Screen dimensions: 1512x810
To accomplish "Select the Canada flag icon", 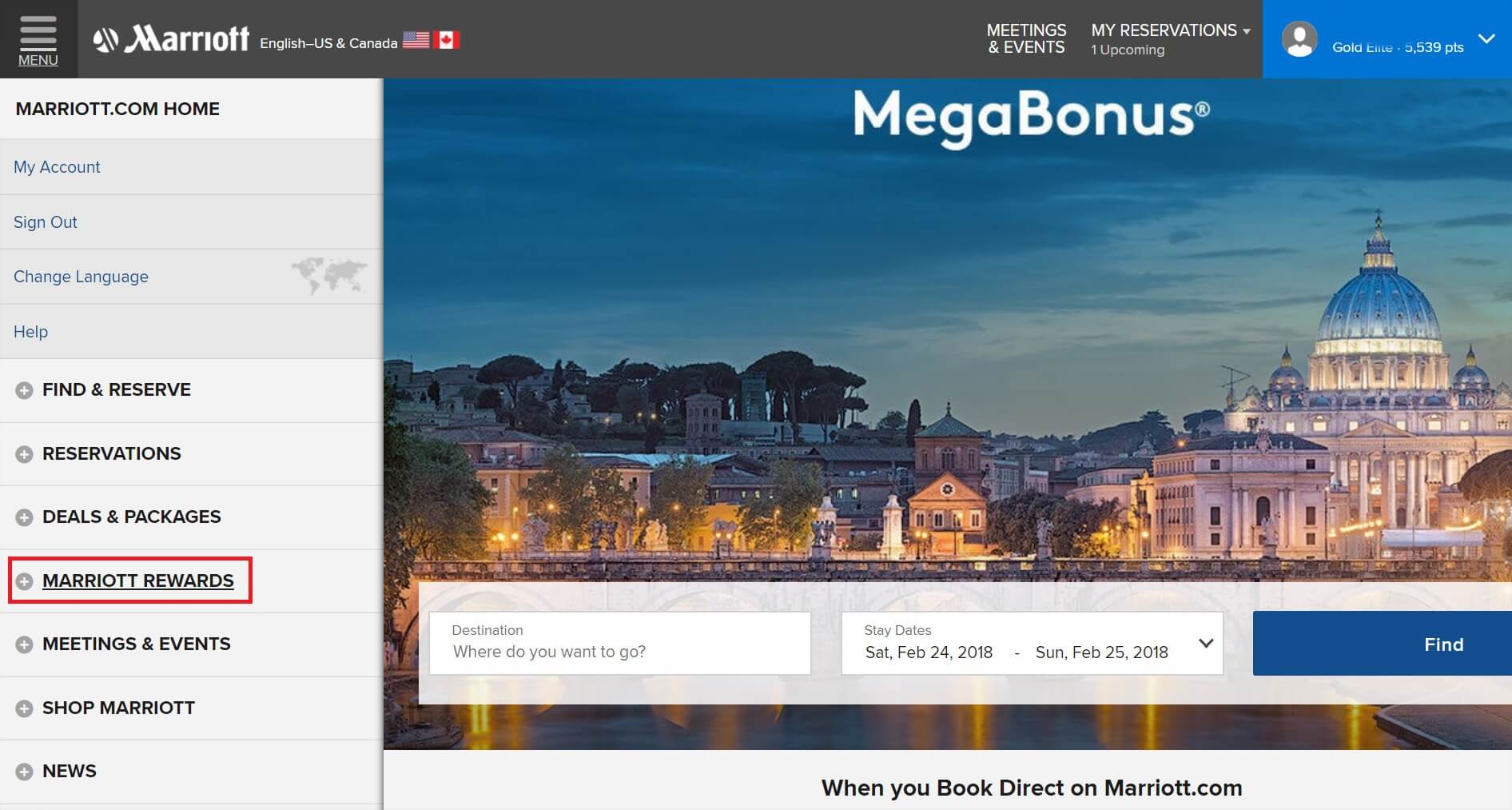I will coord(447,40).
